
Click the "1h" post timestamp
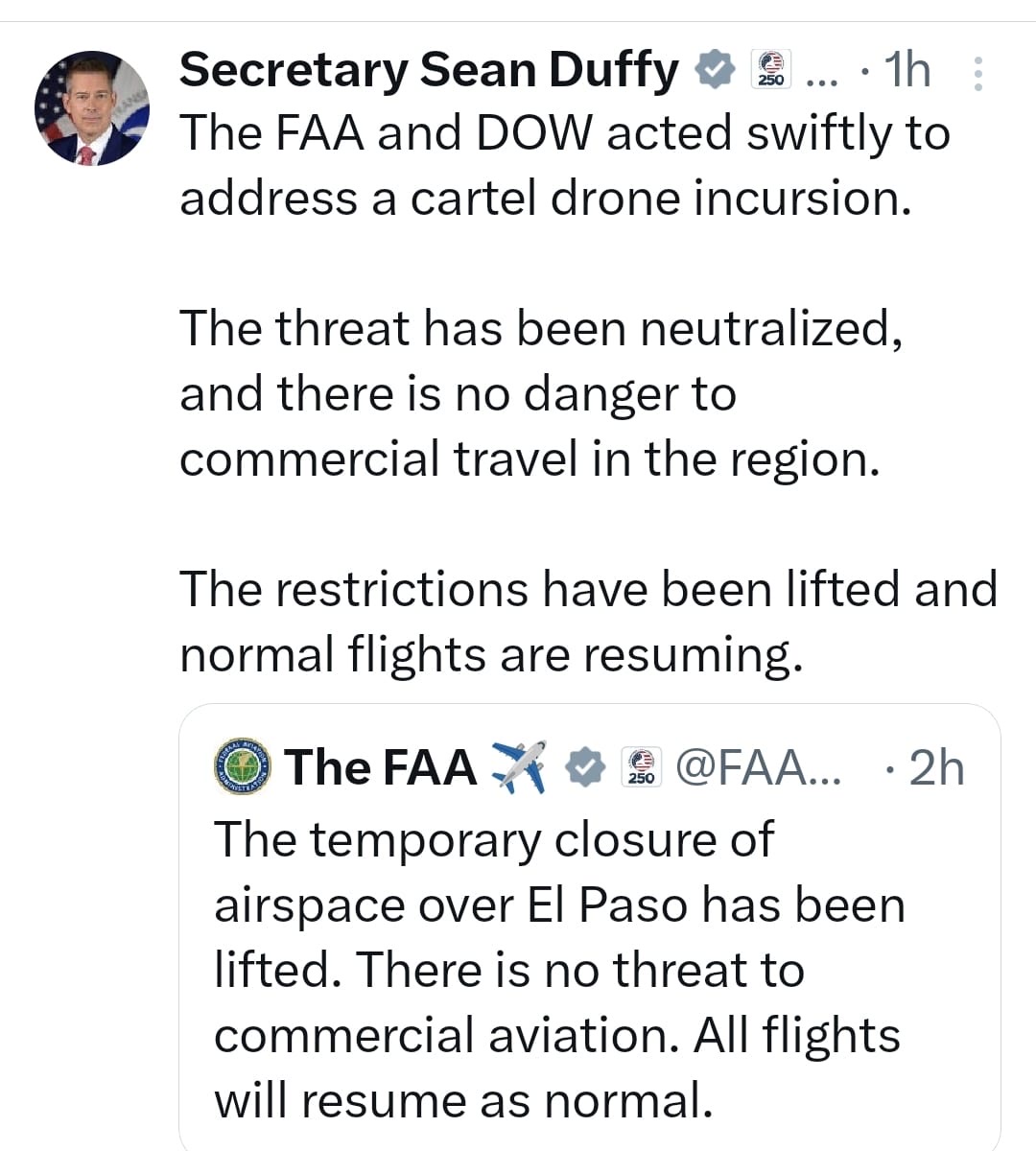906,70
